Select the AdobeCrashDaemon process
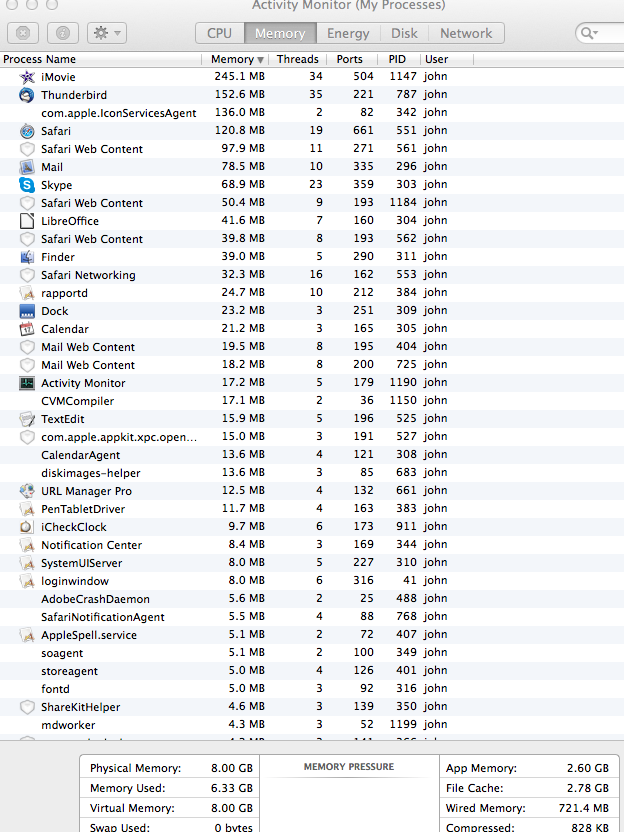Viewport: 624px width, 832px height. pyautogui.click(x=312, y=599)
